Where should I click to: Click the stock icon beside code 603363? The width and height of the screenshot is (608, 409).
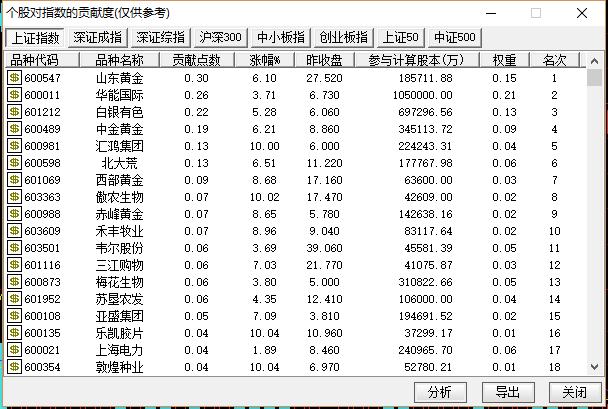click(x=14, y=197)
